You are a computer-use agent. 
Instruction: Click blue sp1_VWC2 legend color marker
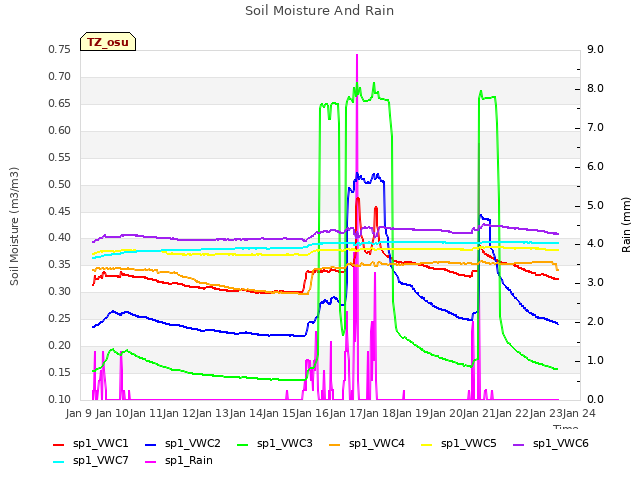click(x=151, y=444)
